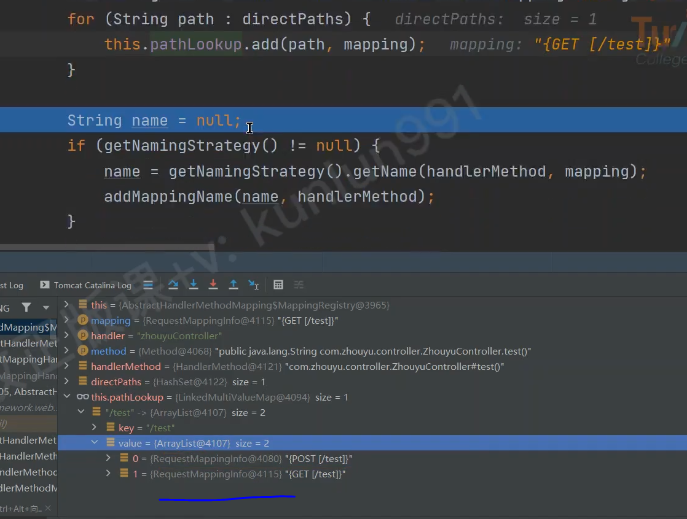
Task: Switch to the partially visible 'st Log' tab
Action: 12,286
